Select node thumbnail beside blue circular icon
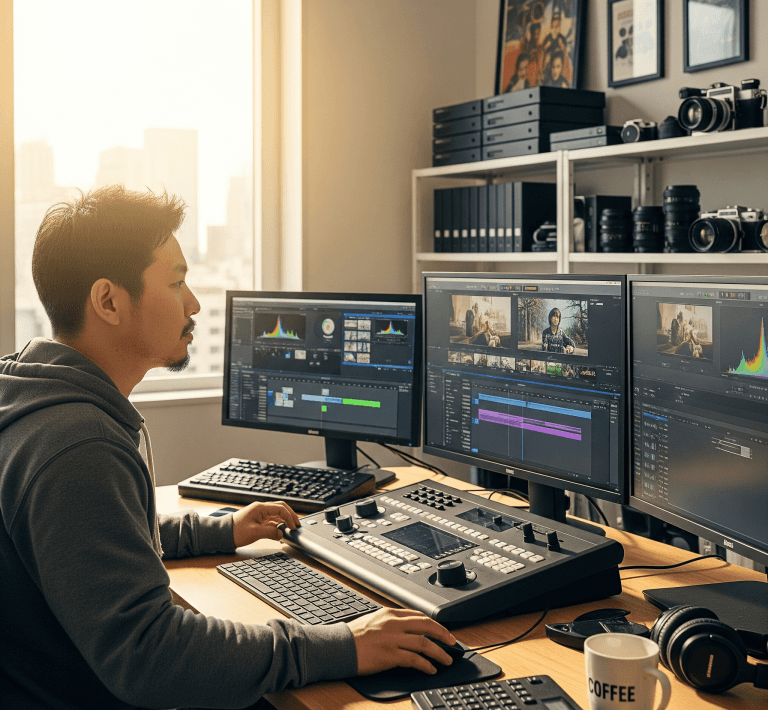 point(300,355)
